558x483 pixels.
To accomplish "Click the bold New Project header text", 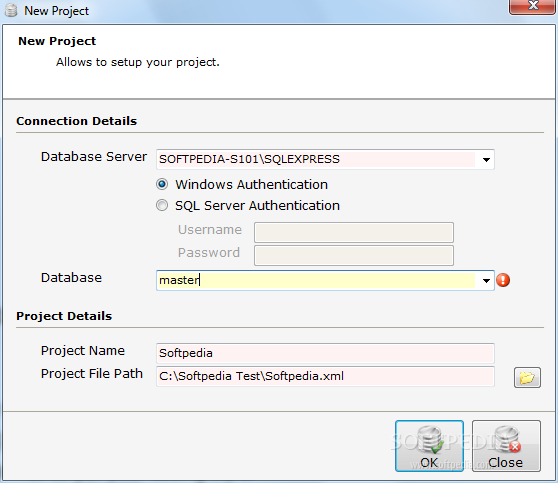I will coord(57,41).
